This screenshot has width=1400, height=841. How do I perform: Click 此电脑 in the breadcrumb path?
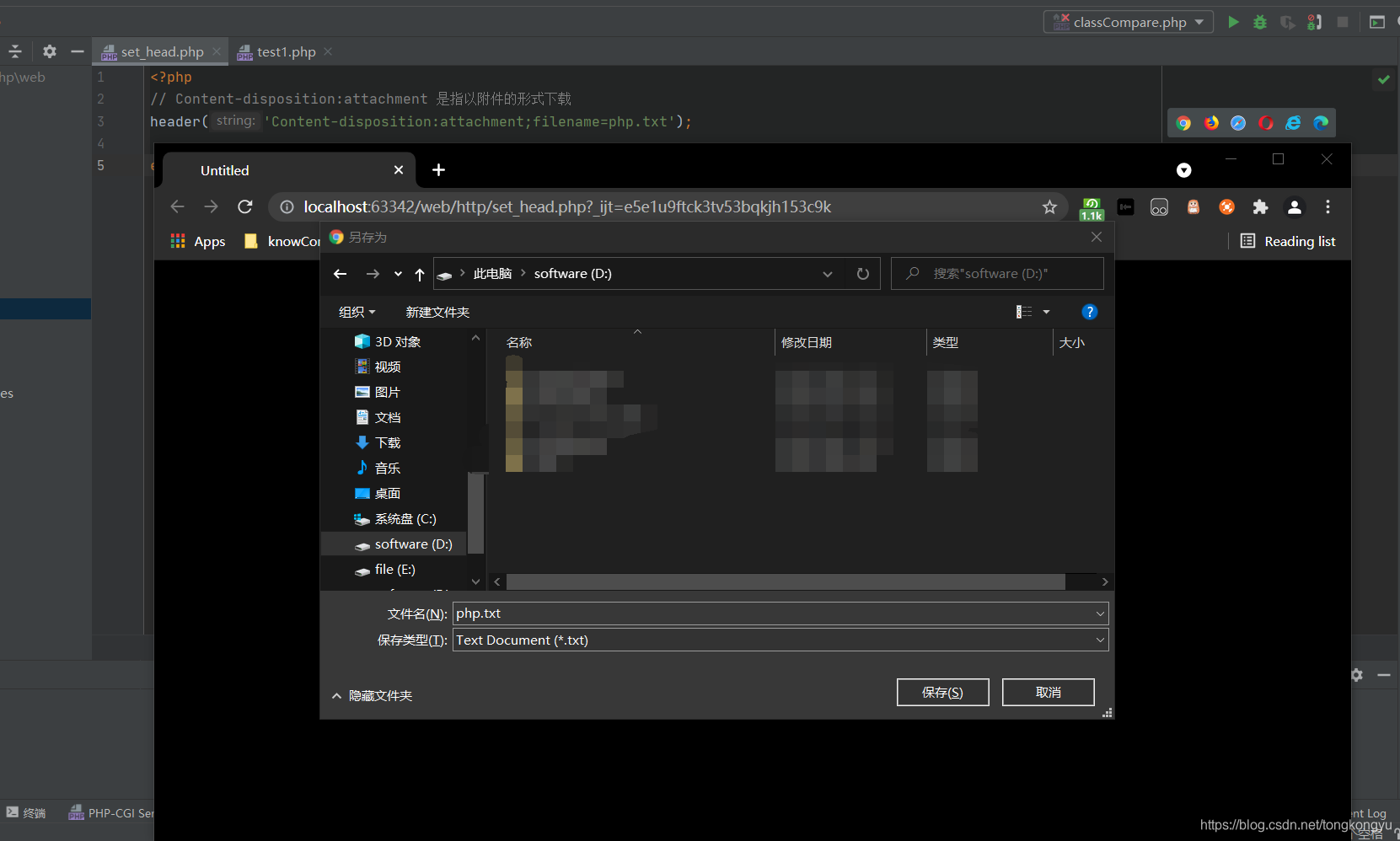[x=492, y=274]
